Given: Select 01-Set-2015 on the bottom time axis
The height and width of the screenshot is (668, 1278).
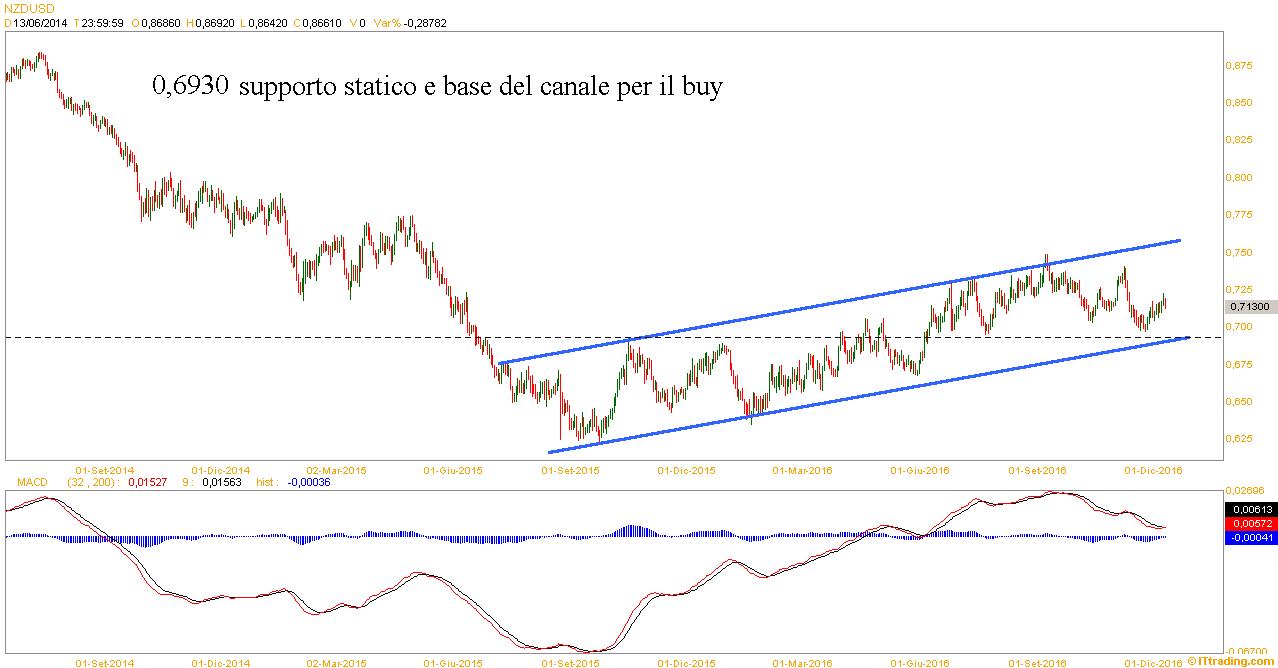Looking at the screenshot, I should [570, 662].
